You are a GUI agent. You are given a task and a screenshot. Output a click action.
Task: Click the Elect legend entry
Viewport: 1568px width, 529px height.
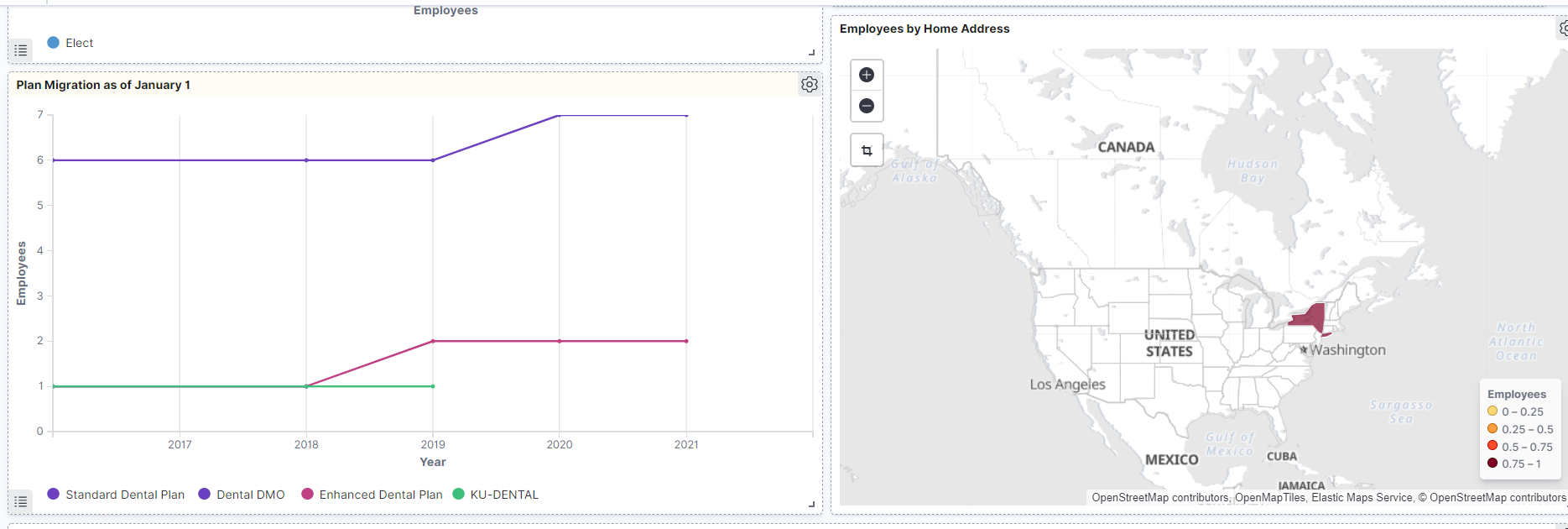click(70, 43)
